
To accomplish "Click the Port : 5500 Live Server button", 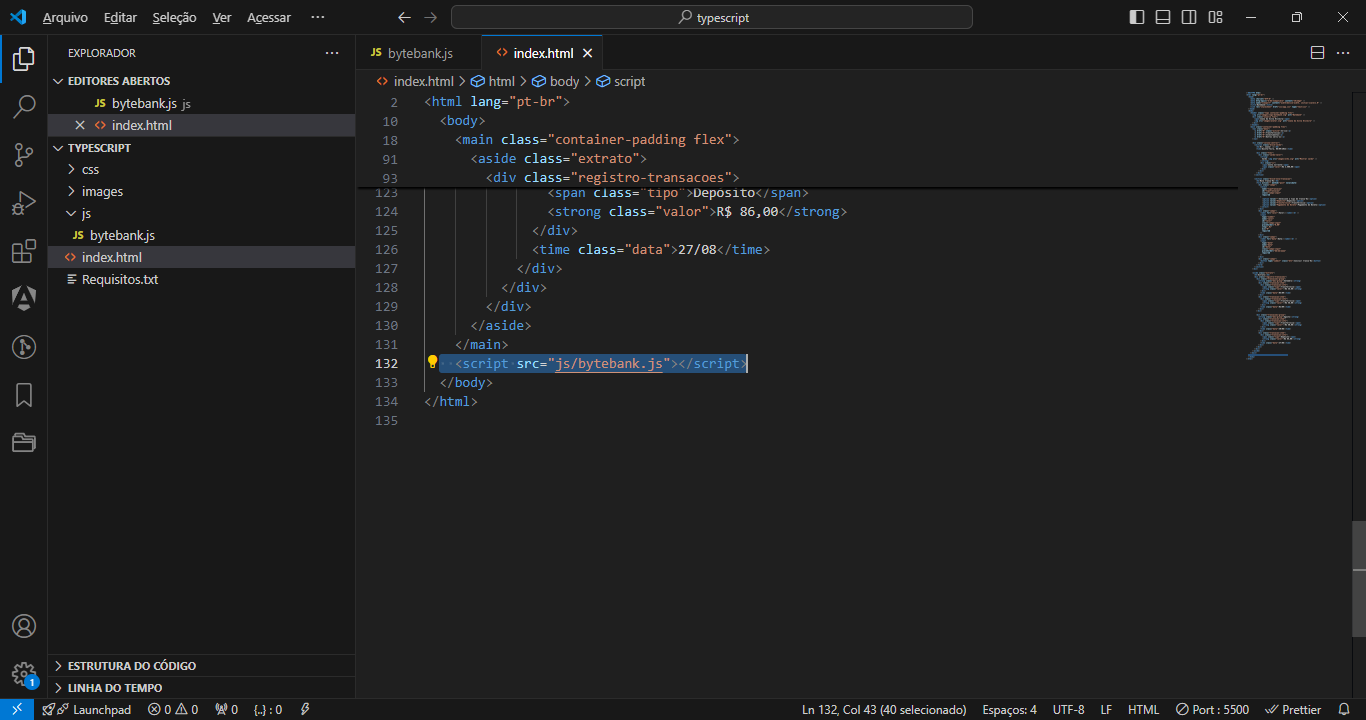I will [1212, 709].
